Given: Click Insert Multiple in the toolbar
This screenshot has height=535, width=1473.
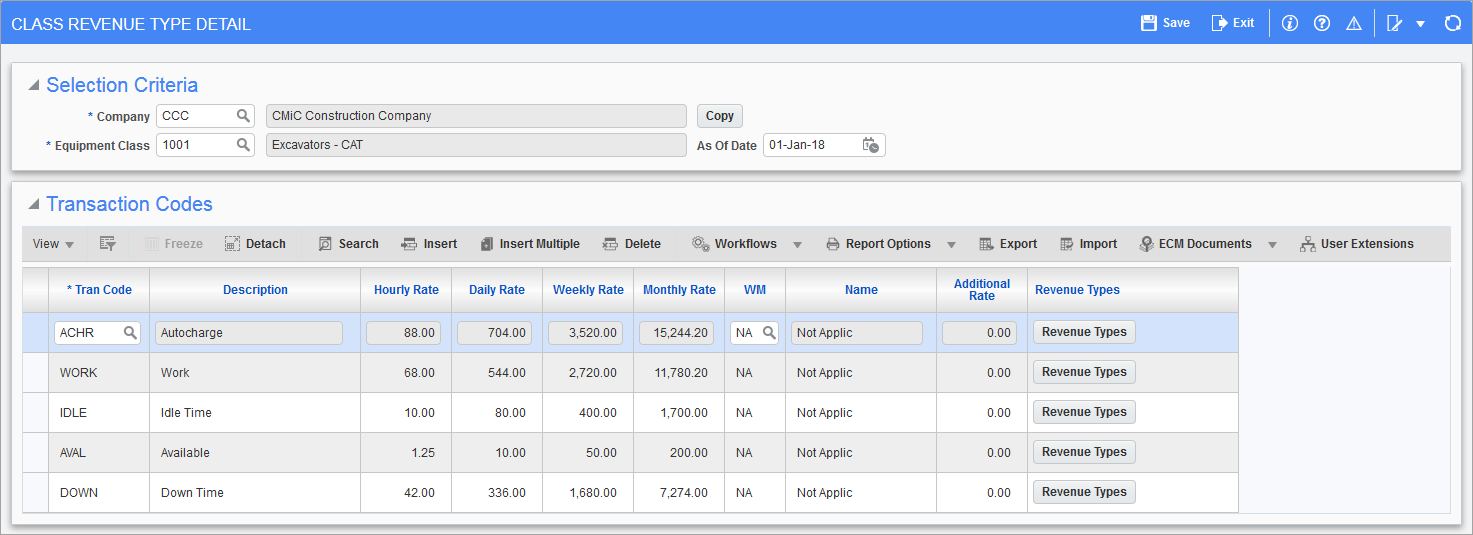Looking at the screenshot, I should pos(529,244).
